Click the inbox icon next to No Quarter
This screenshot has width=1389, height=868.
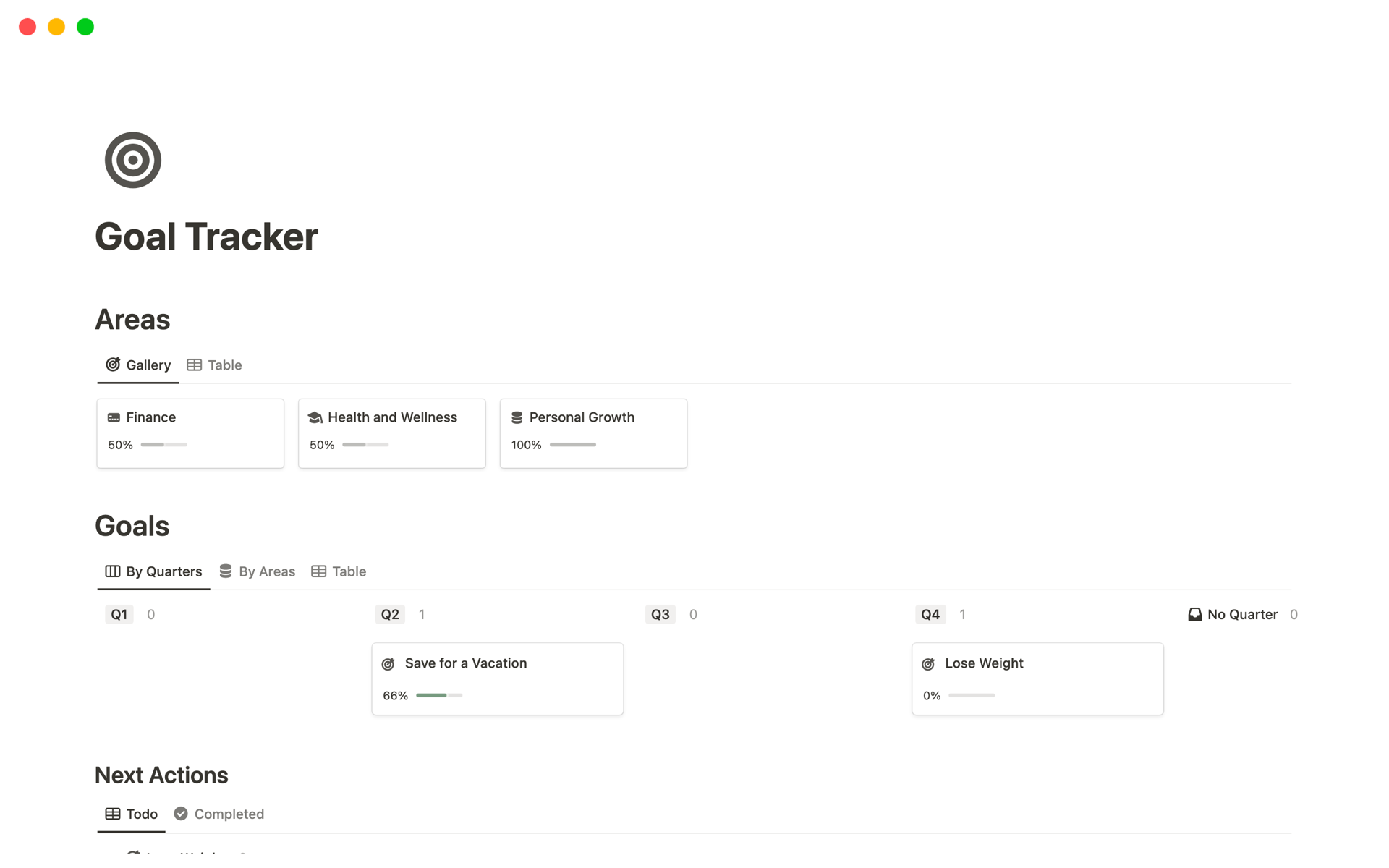(1194, 614)
